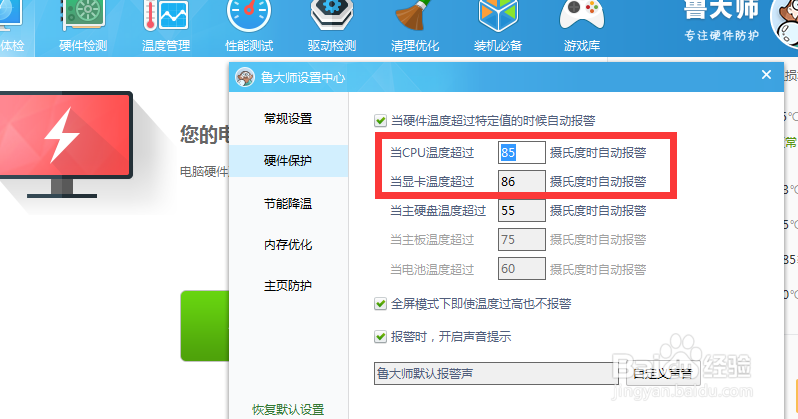Click the green button in main window
Screen dimensions: 798x419
click(x=205, y=326)
